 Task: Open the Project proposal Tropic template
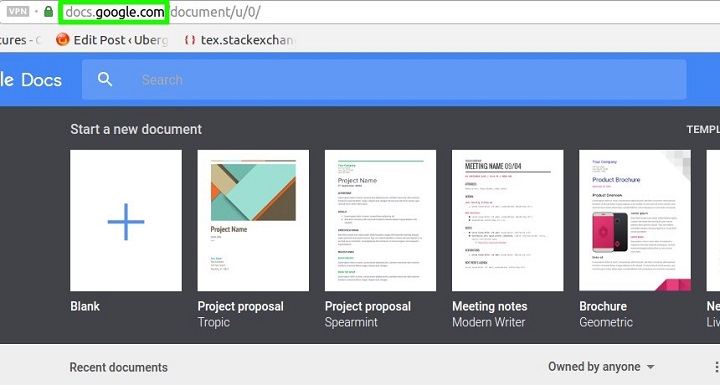coord(253,221)
